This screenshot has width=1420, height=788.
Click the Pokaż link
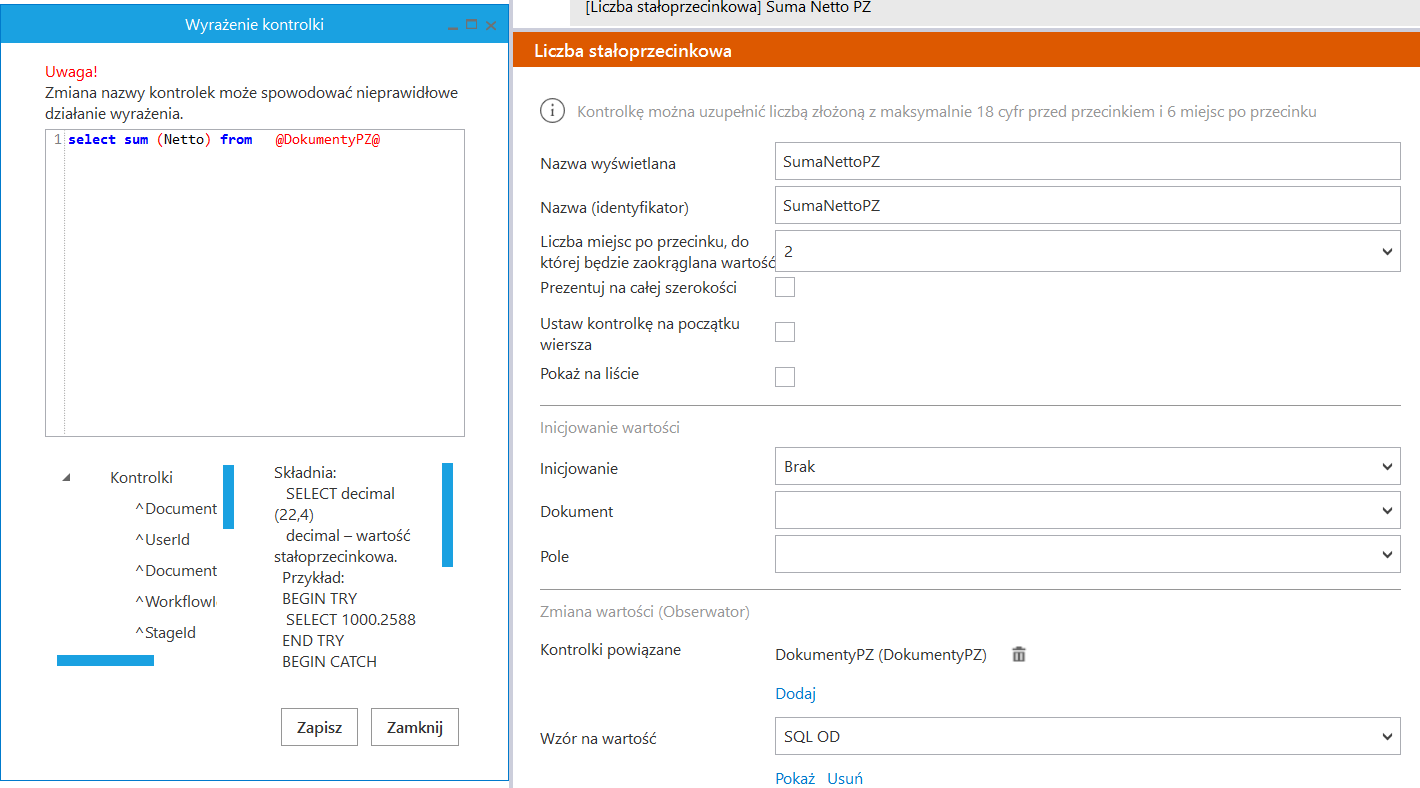(795, 779)
